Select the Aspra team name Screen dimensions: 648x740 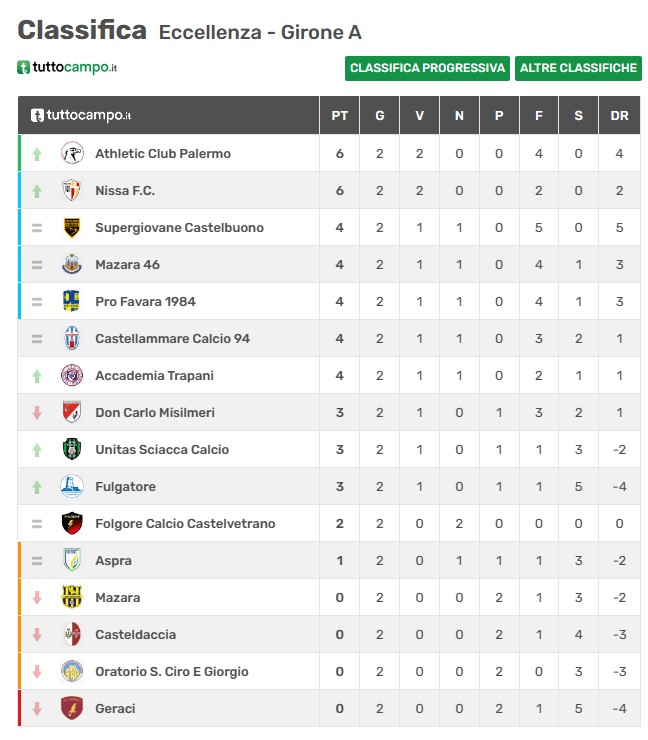[113, 561]
